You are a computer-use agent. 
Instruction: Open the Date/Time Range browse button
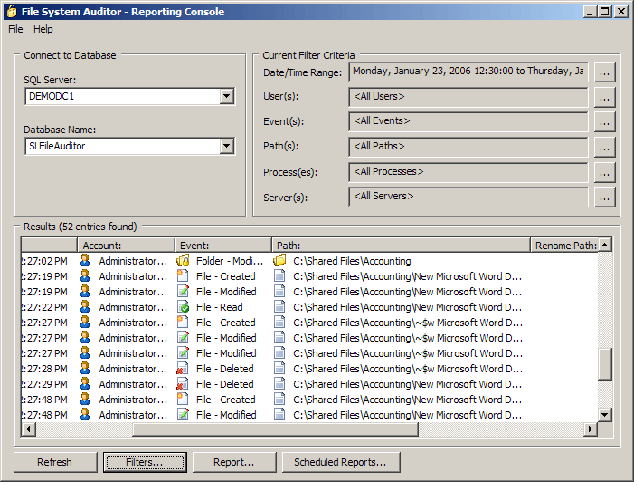pyautogui.click(x=604, y=72)
